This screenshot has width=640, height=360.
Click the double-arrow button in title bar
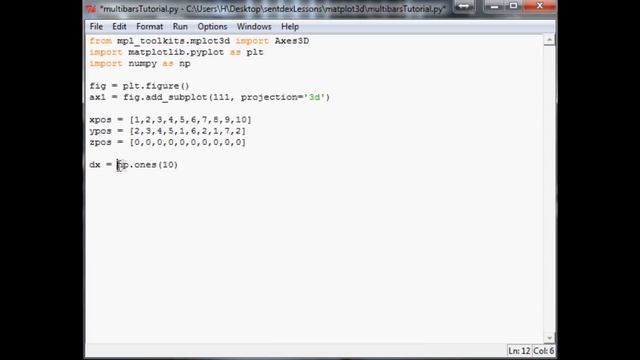tap(464, 6)
